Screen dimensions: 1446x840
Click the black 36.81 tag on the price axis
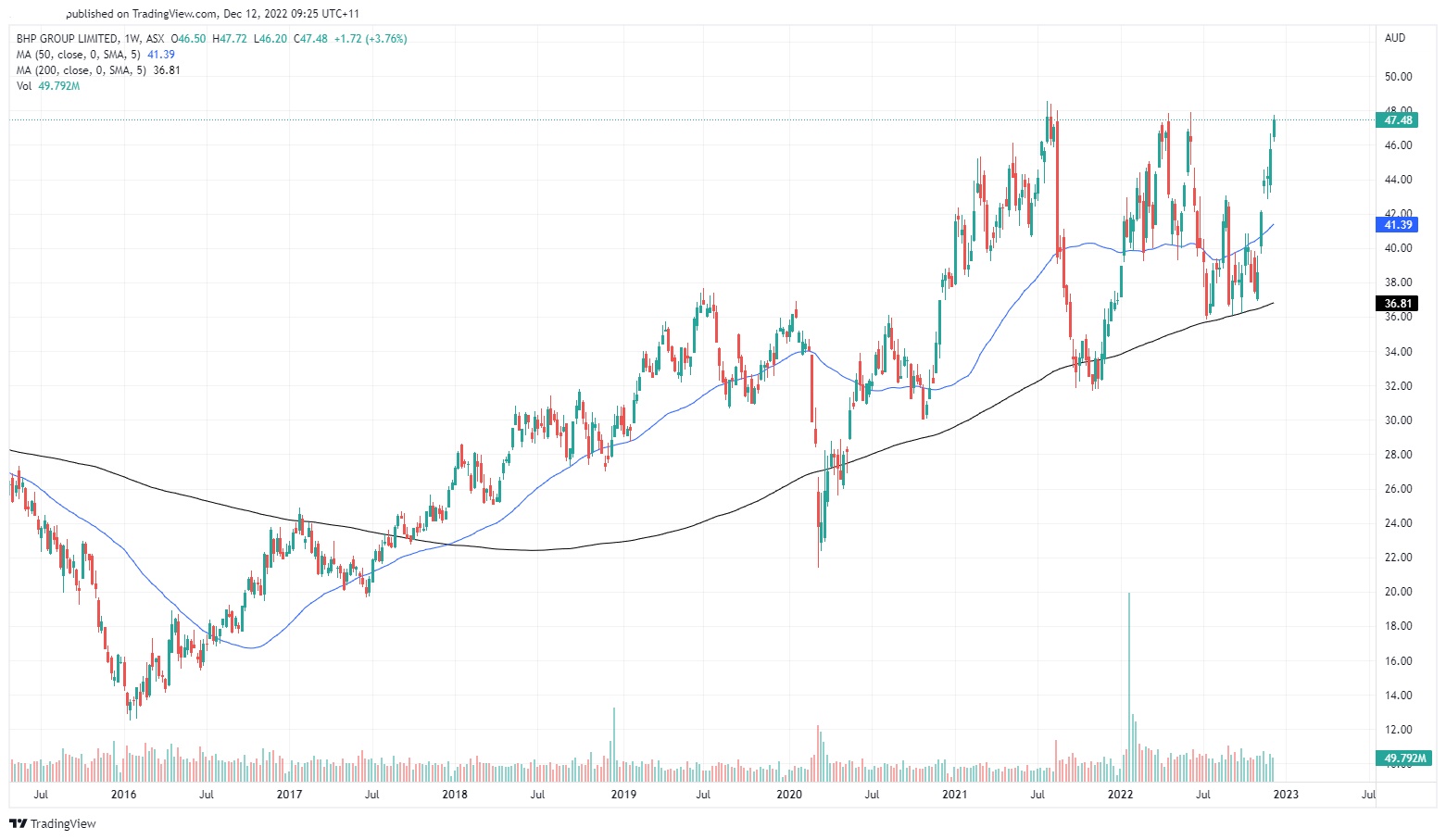1398,304
